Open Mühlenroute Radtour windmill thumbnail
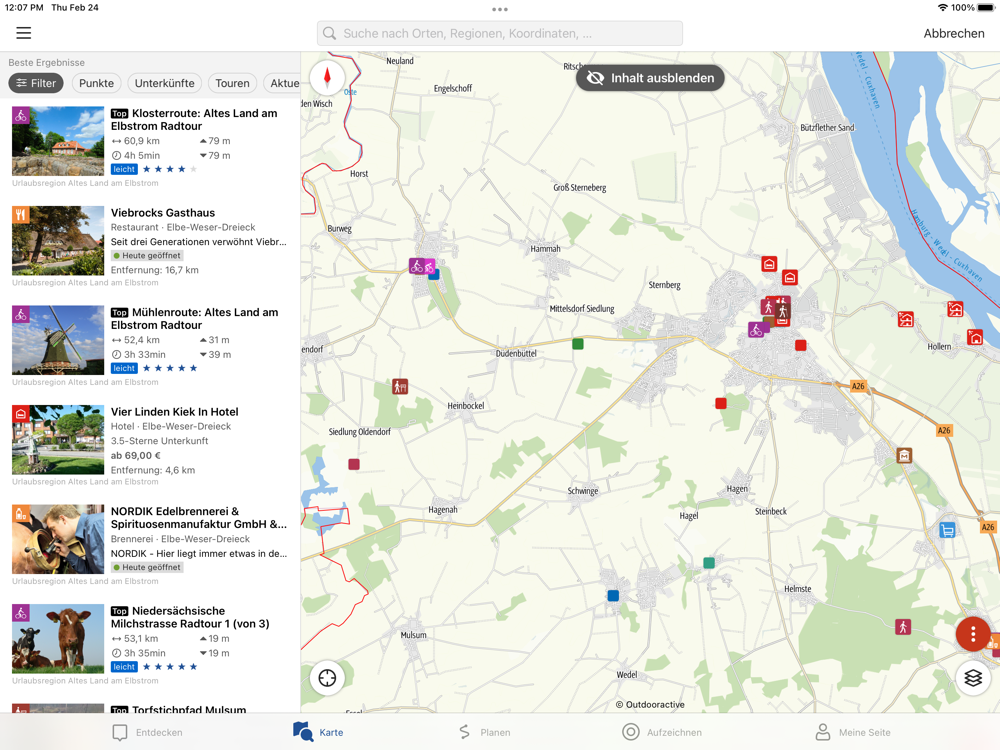The width and height of the screenshot is (1000, 750). coord(58,340)
